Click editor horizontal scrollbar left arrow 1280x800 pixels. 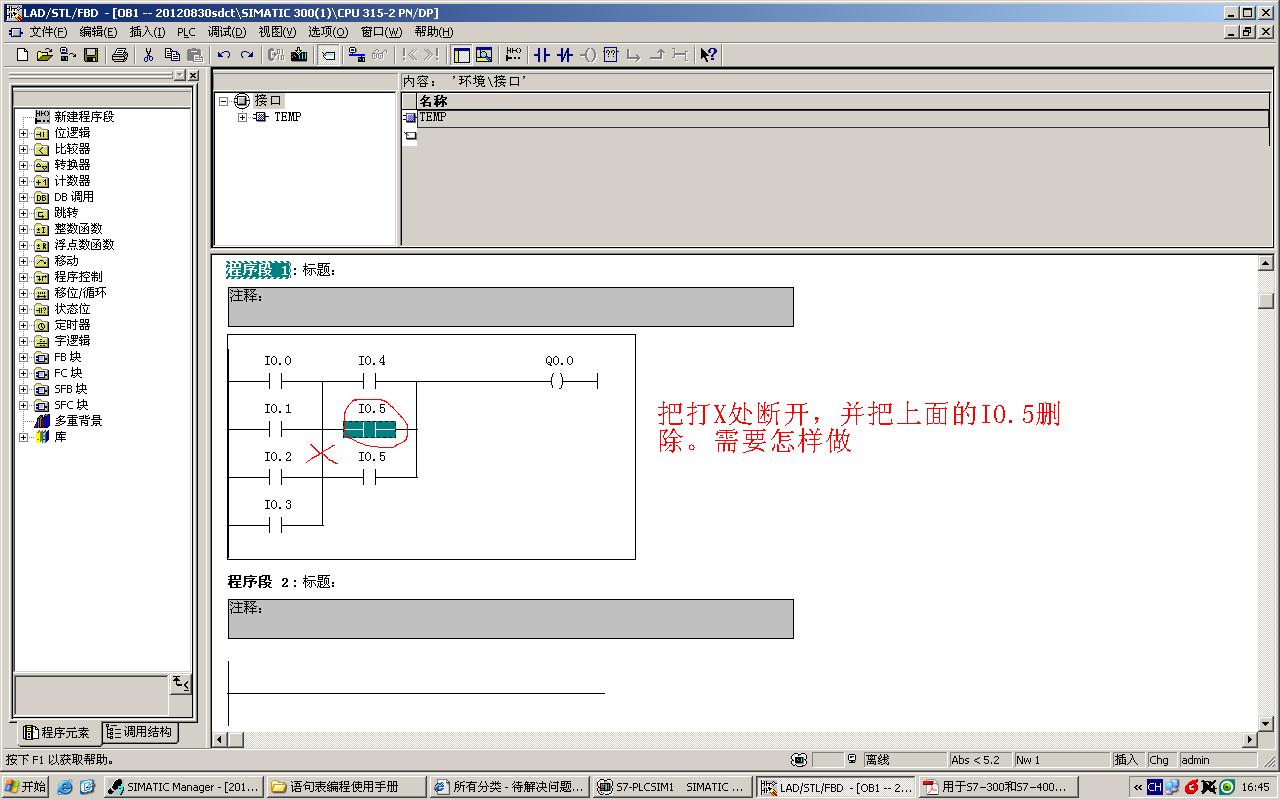pyautogui.click(x=221, y=740)
